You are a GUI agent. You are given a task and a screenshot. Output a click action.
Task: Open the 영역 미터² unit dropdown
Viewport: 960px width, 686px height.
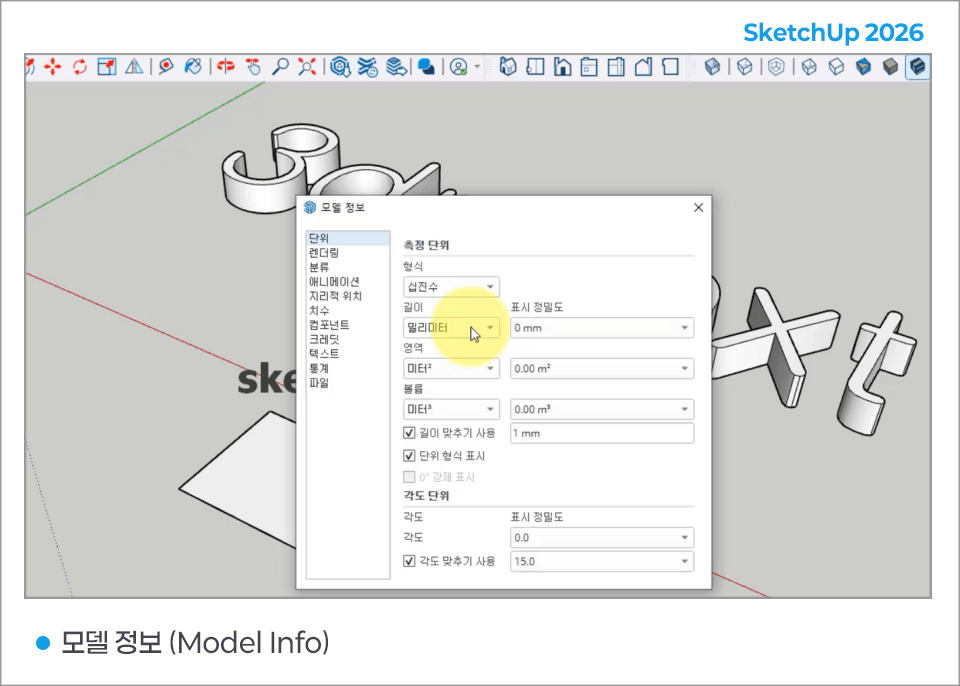click(x=451, y=369)
